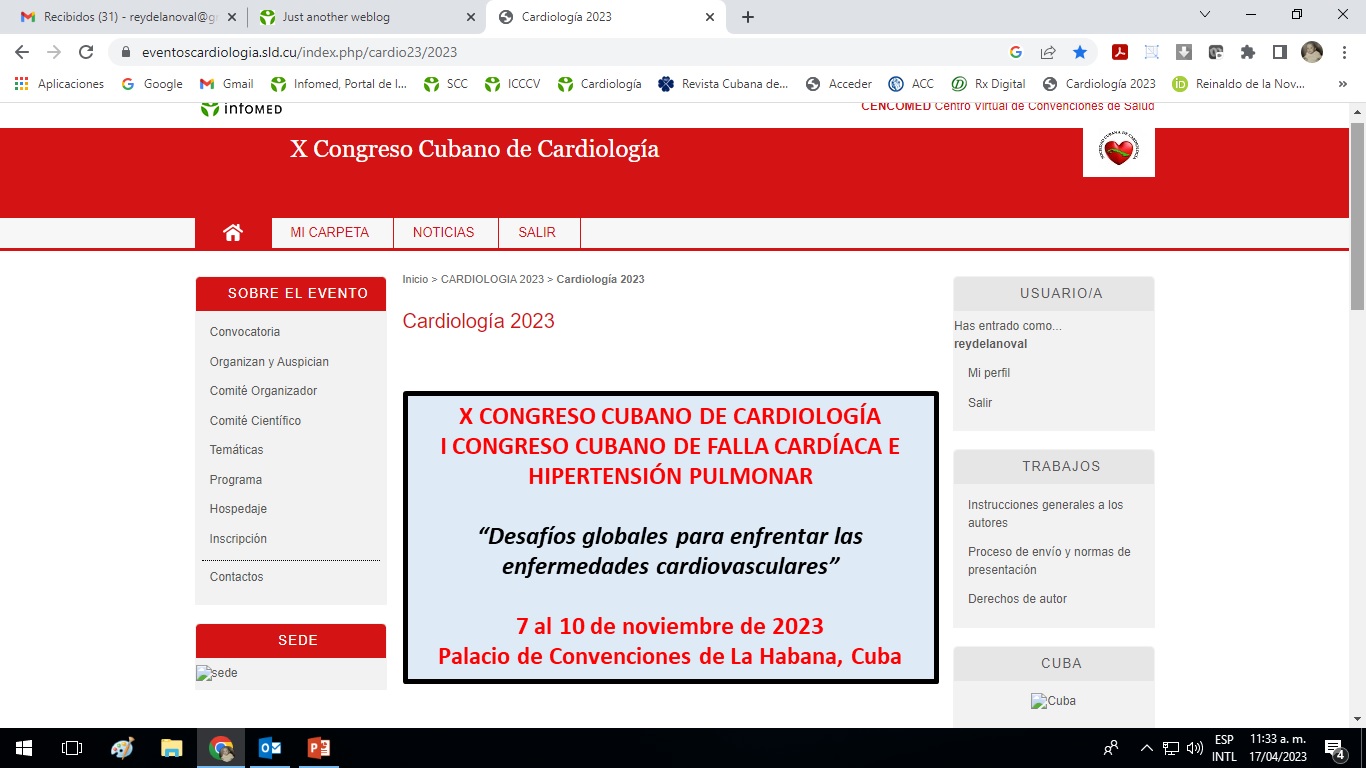Screen dimensions: 1366x768
Task: Open the Convocatoria sidebar link
Action: pyautogui.click(x=245, y=332)
